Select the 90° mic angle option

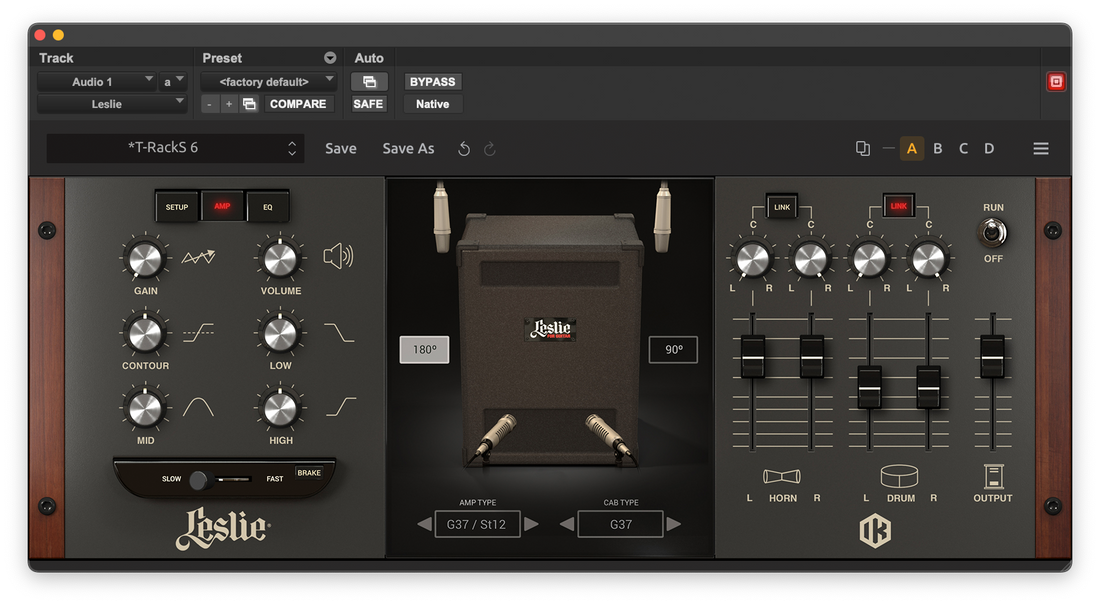click(673, 350)
